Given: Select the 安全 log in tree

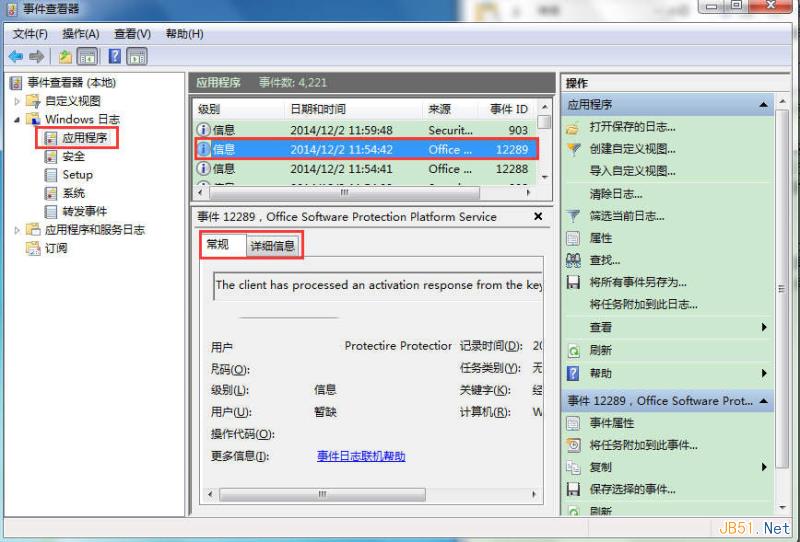Looking at the screenshot, I should tap(73, 156).
